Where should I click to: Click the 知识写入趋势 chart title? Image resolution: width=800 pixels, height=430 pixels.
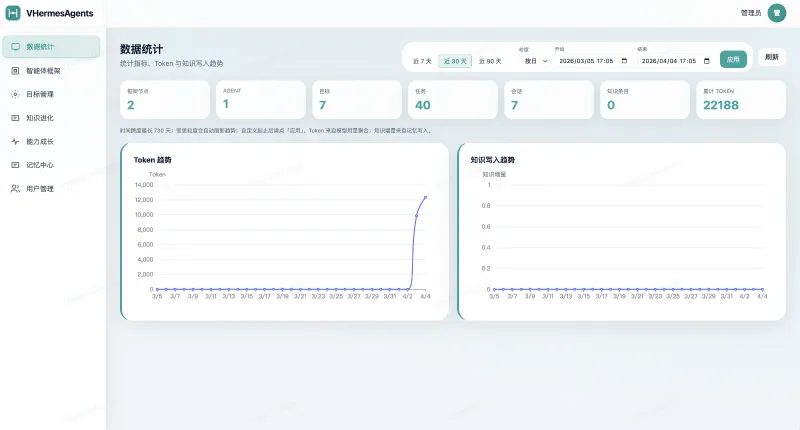tap(492, 160)
